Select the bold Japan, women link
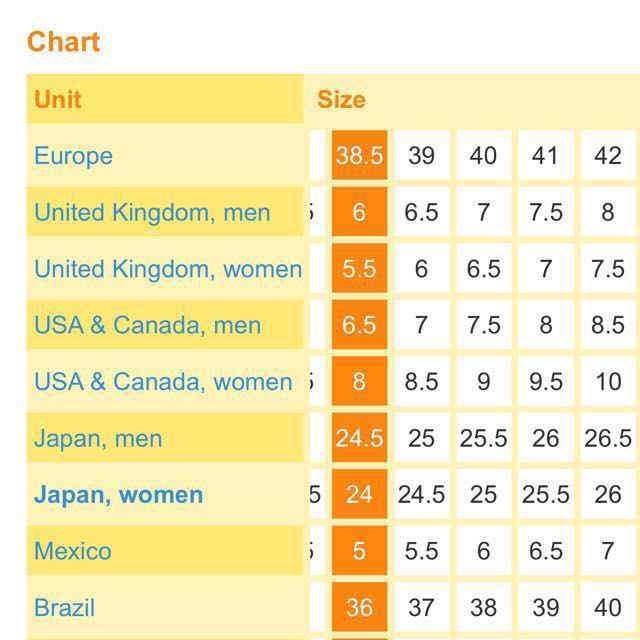Viewport: 640px width, 640px height. 118,495
